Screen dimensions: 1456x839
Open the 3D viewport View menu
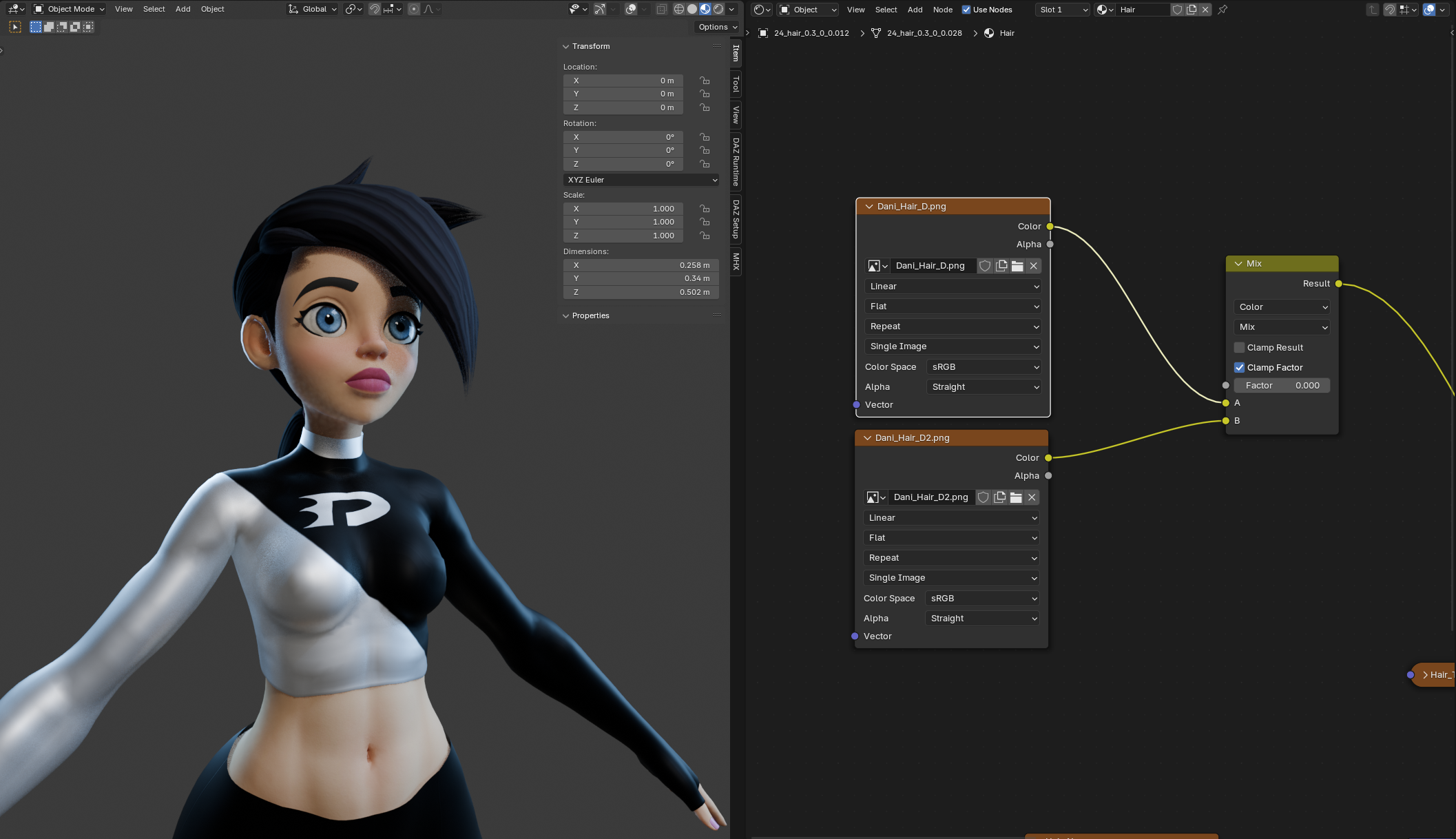click(x=124, y=9)
